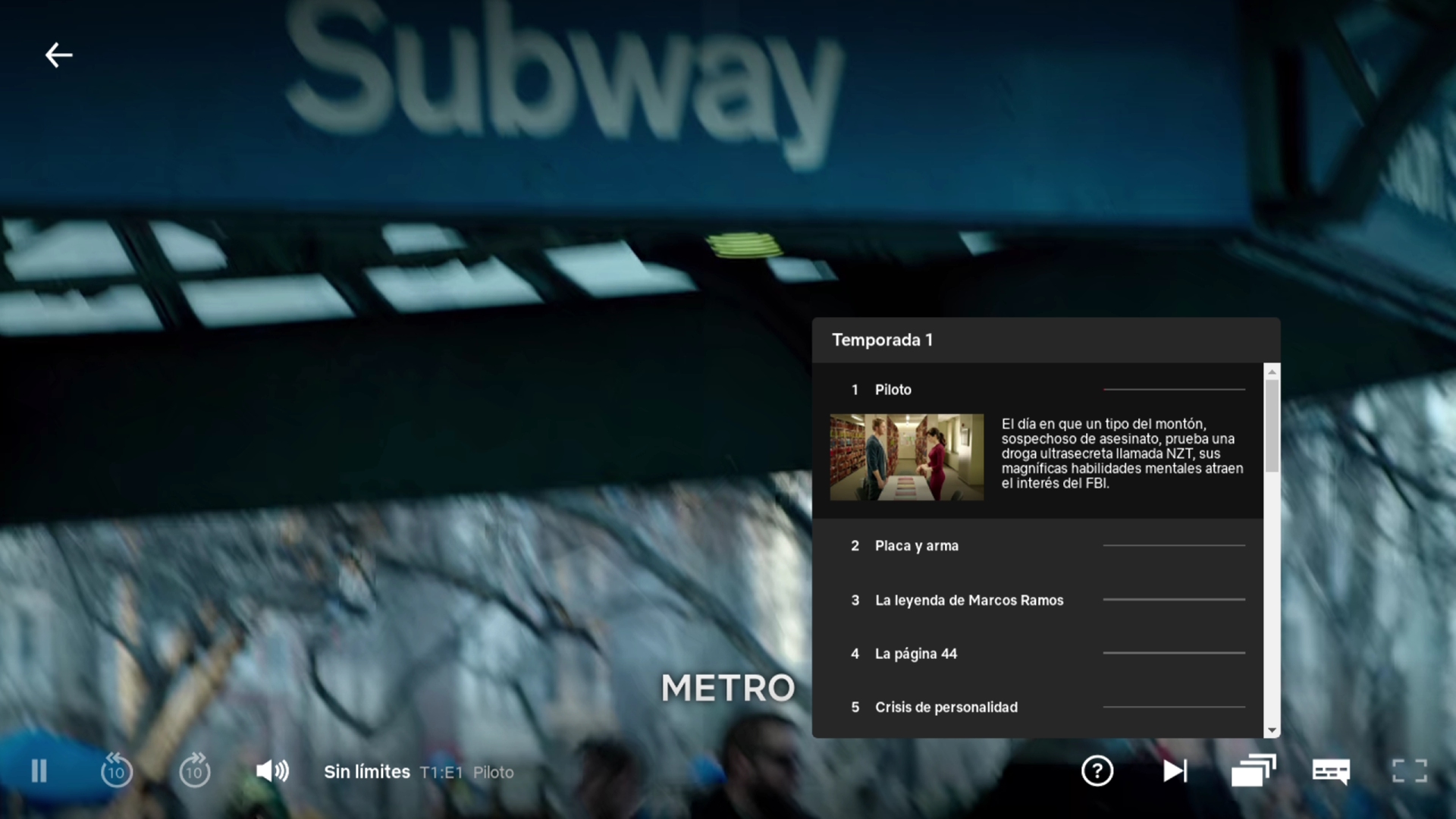
Task: Click the episode list scroll down arrow
Action: pos(1272,730)
